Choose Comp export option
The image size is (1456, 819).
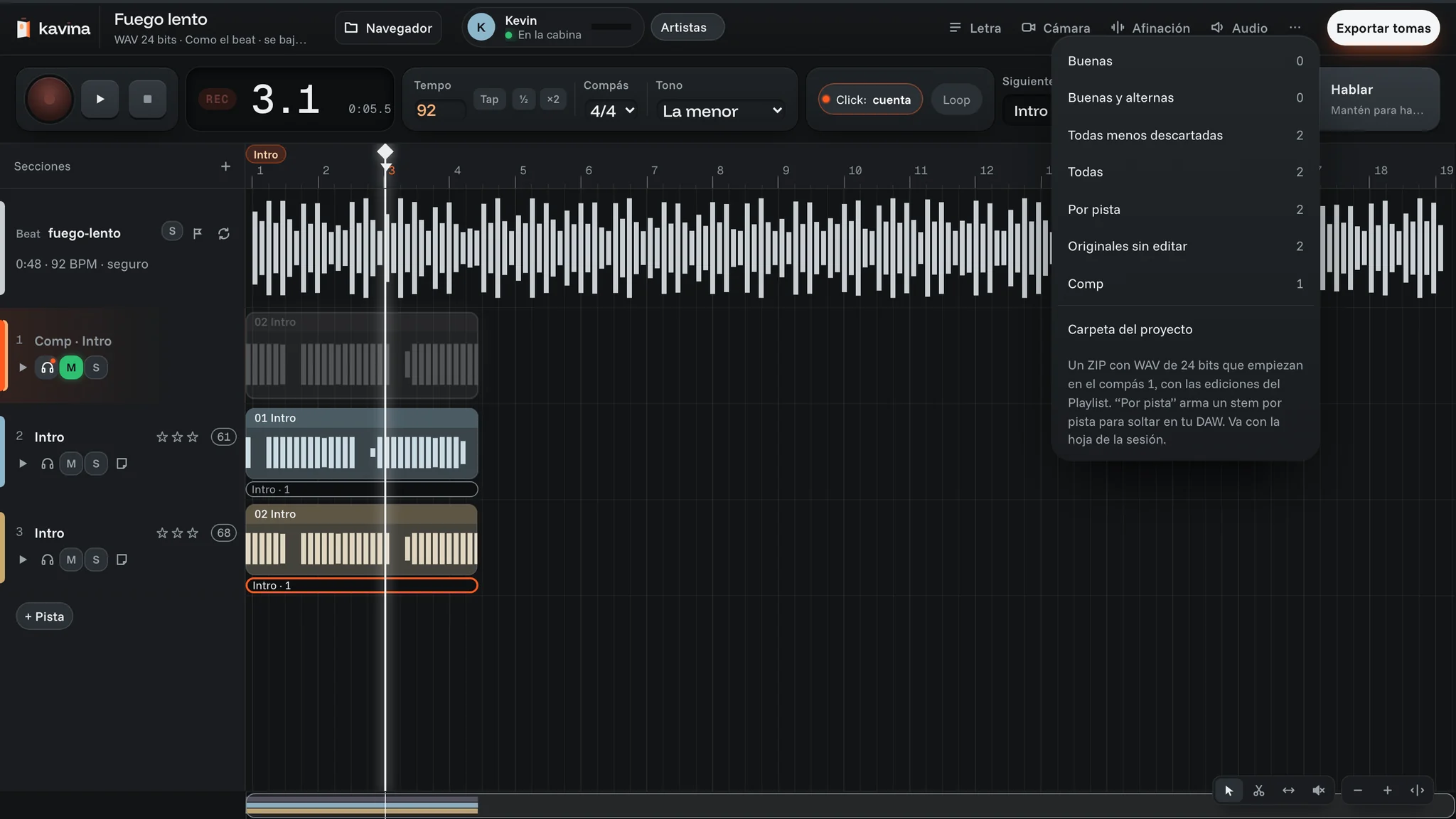coord(1185,284)
